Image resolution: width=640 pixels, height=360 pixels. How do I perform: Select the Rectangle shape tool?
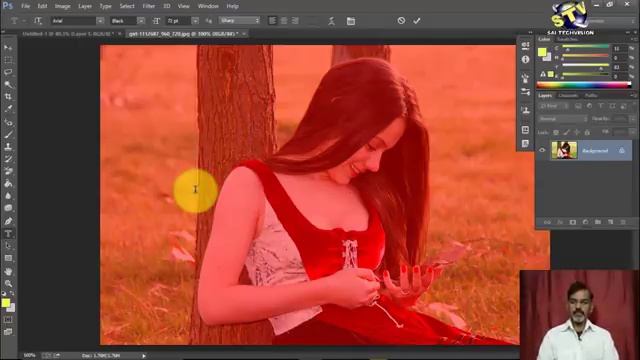click(x=8, y=258)
